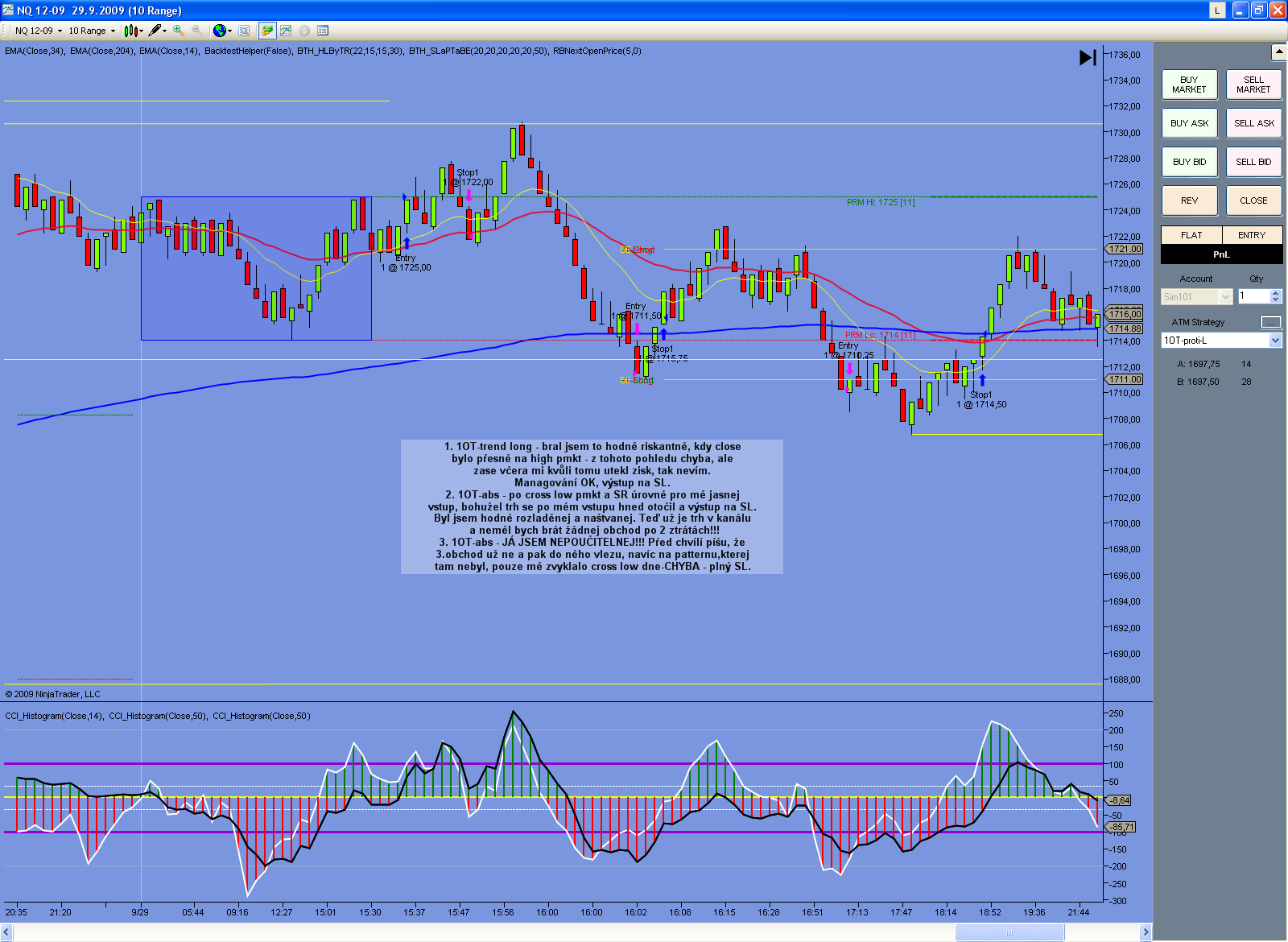Collapse the Chart Trader panel arrow
Image resolution: width=1288 pixels, height=942 pixels.
tap(1278, 52)
